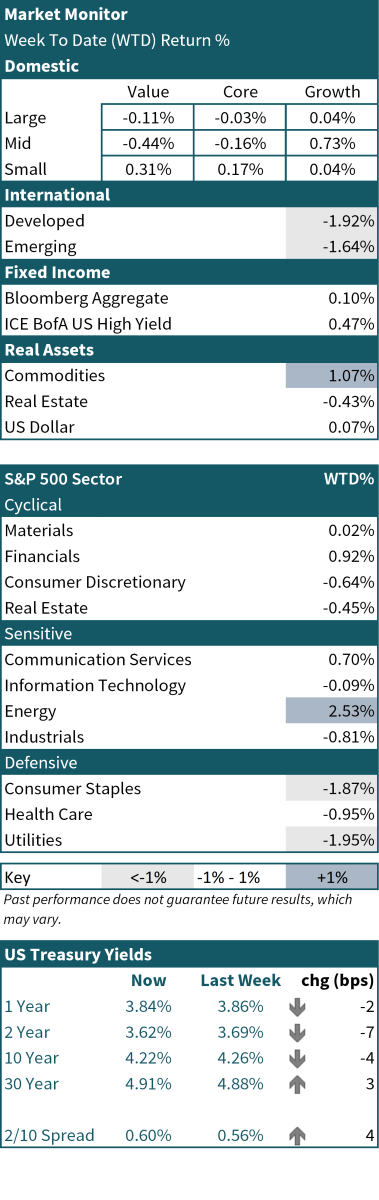Click the Growth column heading
The height and width of the screenshot is (1200, 379).
(x=332, y=92)
